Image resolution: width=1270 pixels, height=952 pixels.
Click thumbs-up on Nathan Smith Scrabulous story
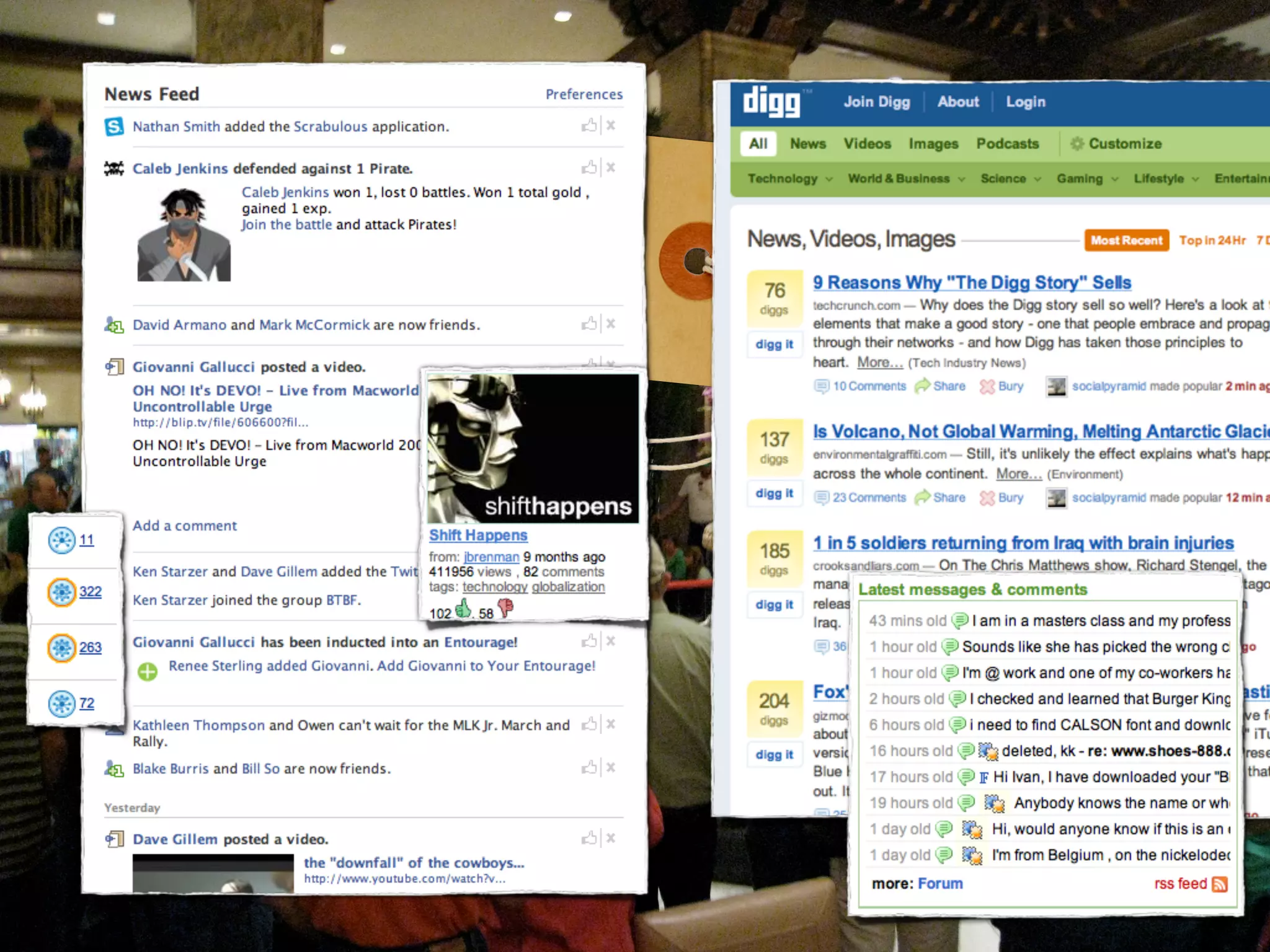tap(588, 126)
